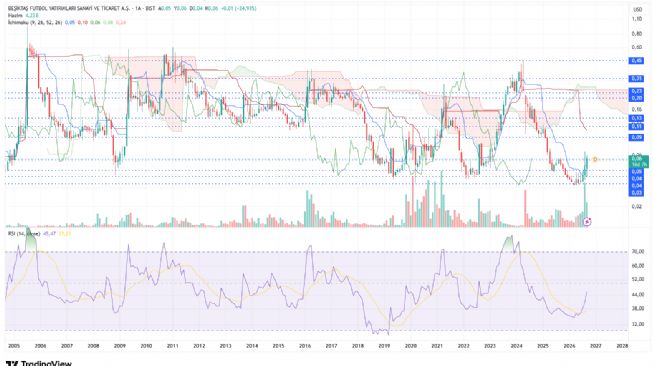654x366 pixels.
Task: Click the 32,00 level on RSI axis
Action: [638, 323]
